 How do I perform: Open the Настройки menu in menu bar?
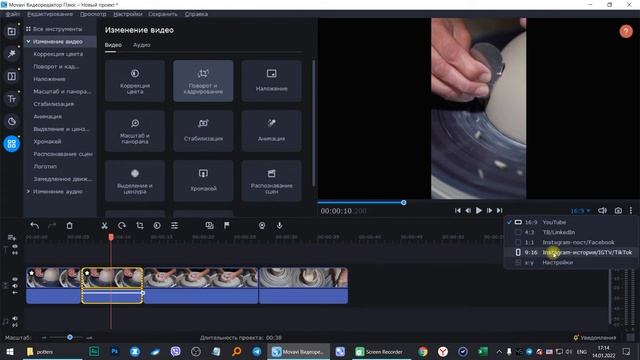[128, 14]
